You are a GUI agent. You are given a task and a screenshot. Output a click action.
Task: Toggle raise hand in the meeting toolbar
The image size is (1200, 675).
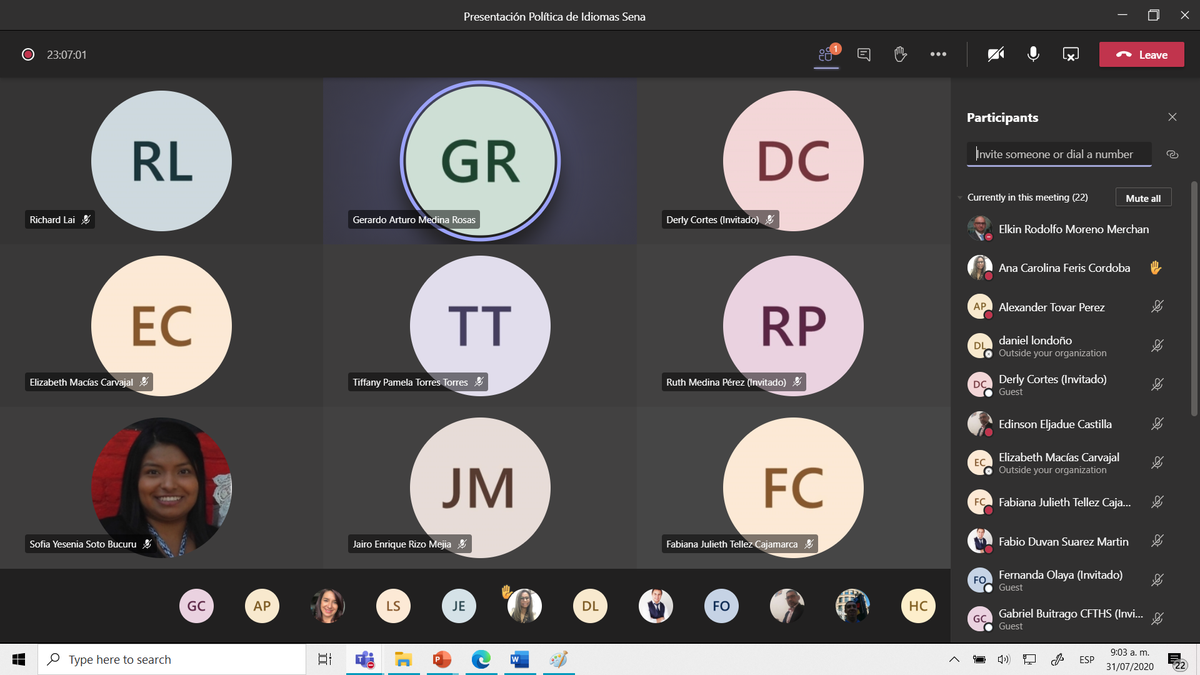[900, 54]
